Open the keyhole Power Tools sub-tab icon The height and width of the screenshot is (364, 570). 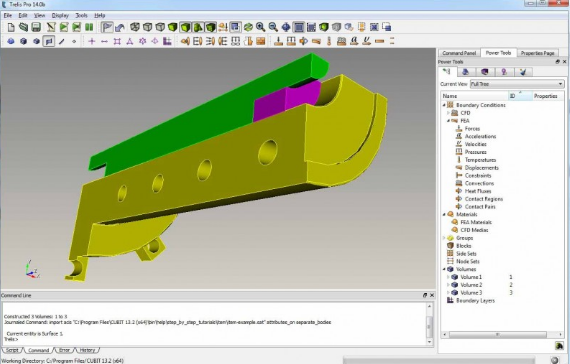504,72
